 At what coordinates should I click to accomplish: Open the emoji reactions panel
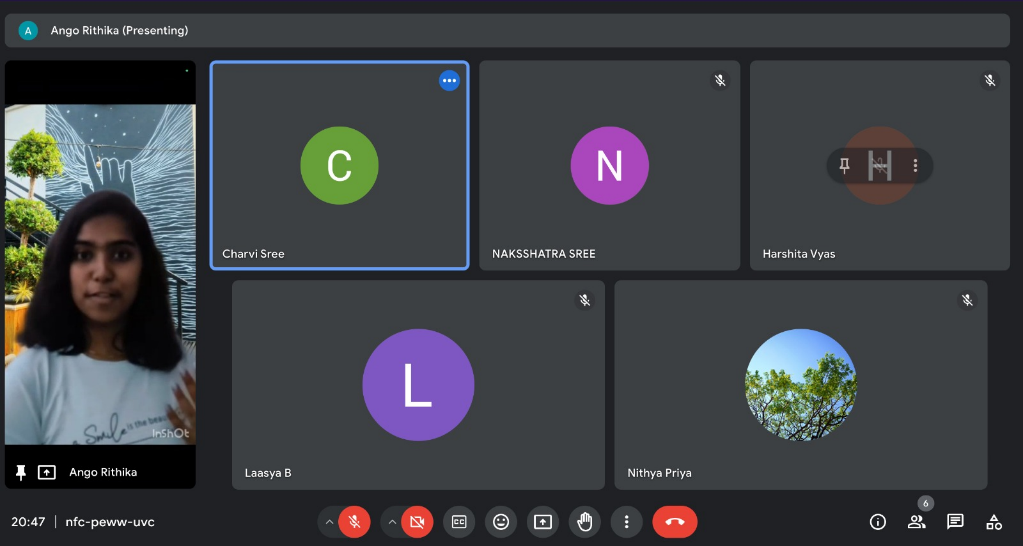pyautogui.click(x=501, y=522)
